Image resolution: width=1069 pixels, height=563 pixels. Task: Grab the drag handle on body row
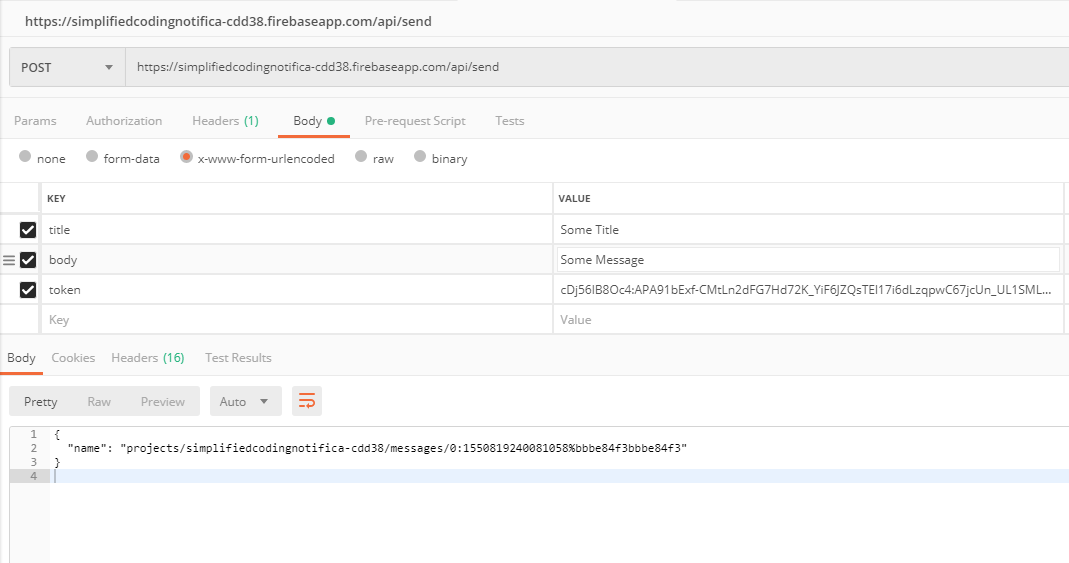pyautogui.click(x=9, y=260)
